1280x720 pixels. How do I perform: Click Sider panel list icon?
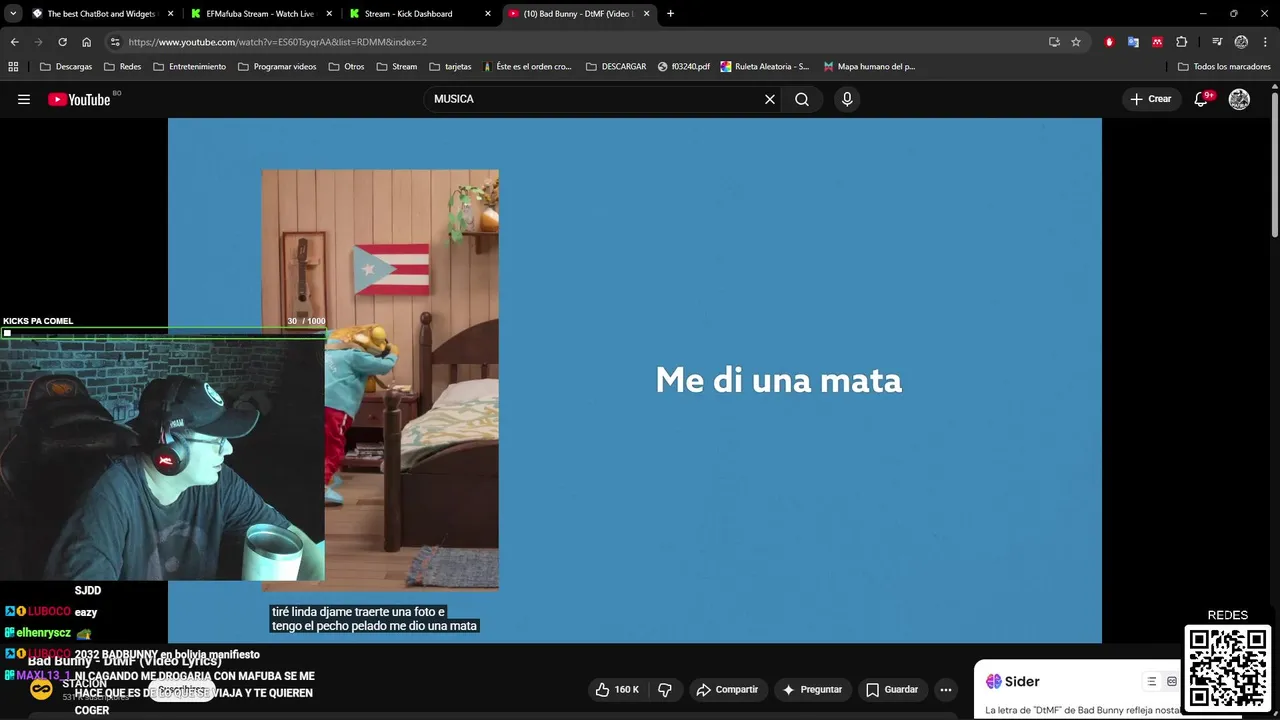1151,681
